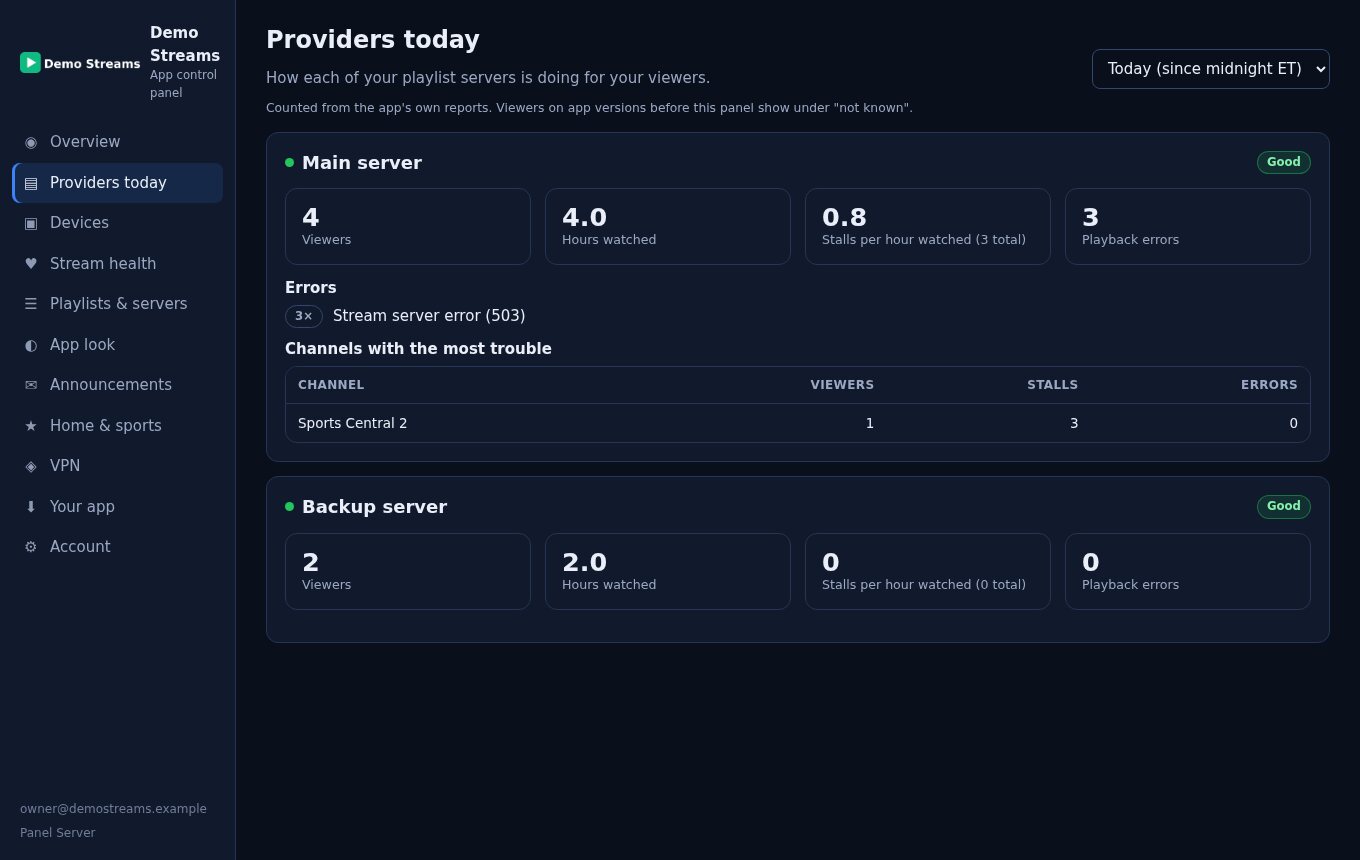Open the Your app page
The height and width of the screenshot is (860, 1360).
[x=118, y=507]
